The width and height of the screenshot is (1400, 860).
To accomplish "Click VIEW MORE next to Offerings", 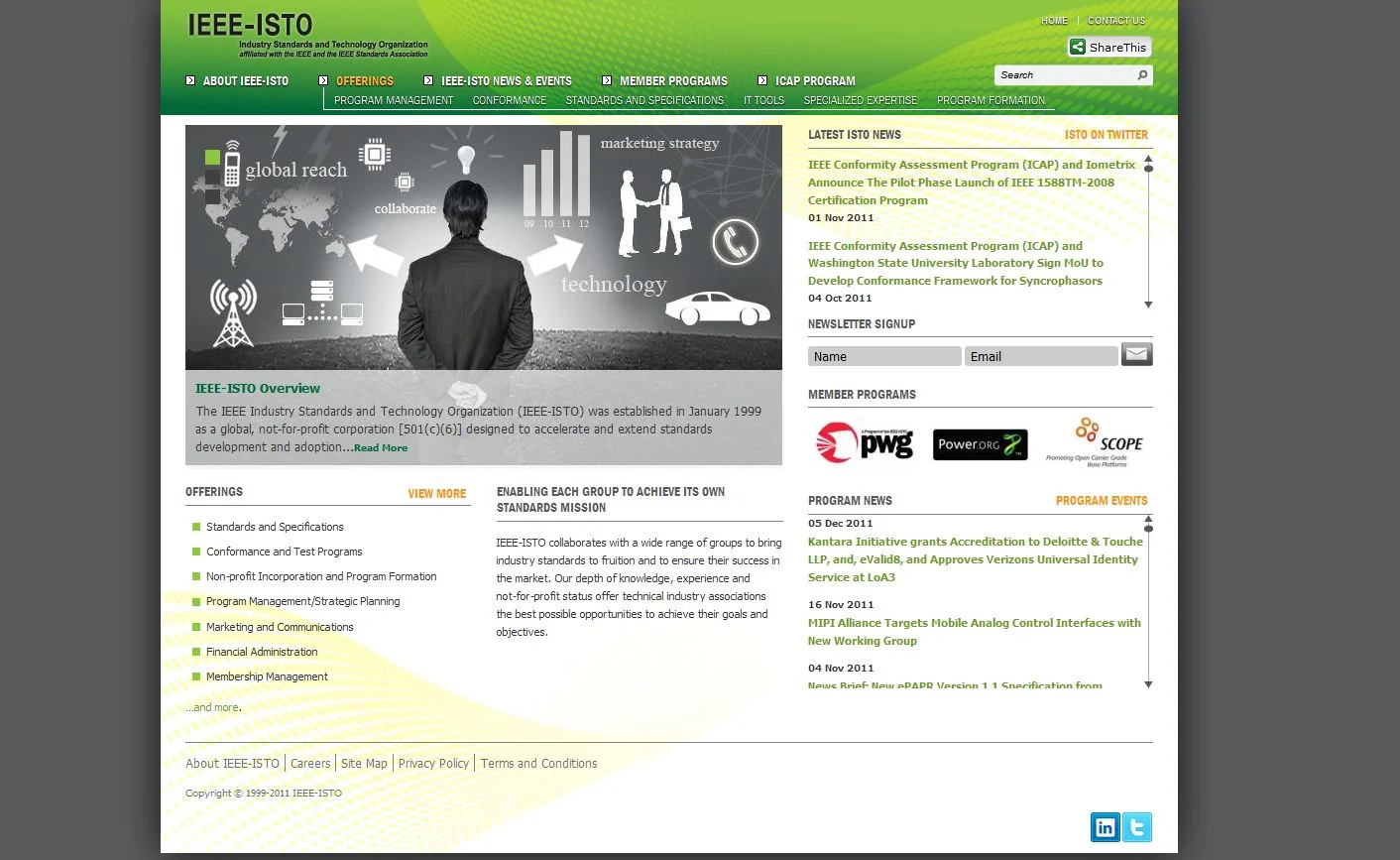I will [x=436, y=493].
